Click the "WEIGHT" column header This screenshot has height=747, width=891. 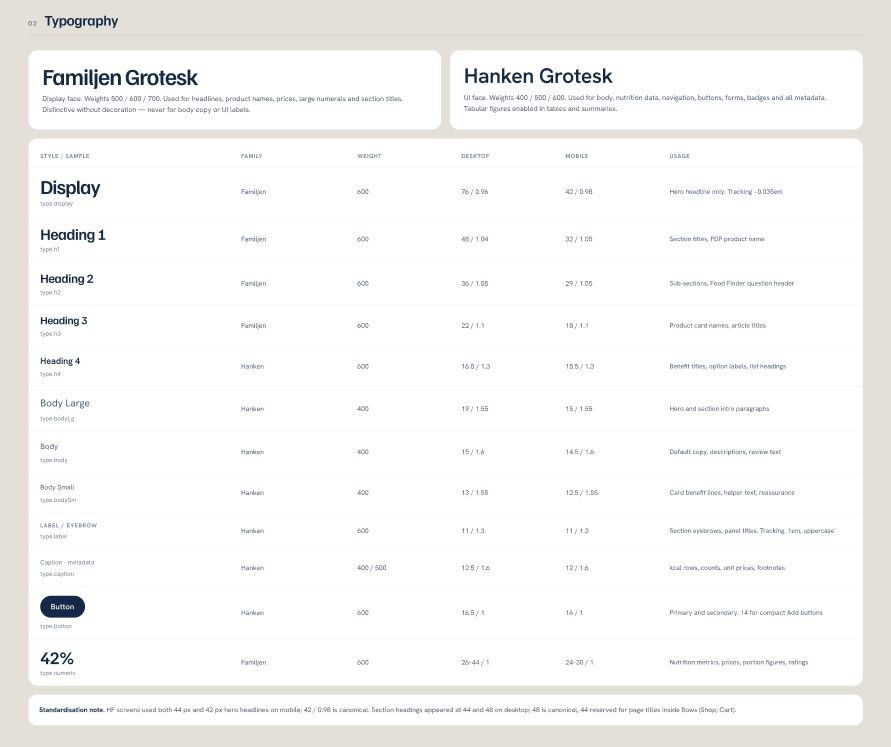[369, 156]
